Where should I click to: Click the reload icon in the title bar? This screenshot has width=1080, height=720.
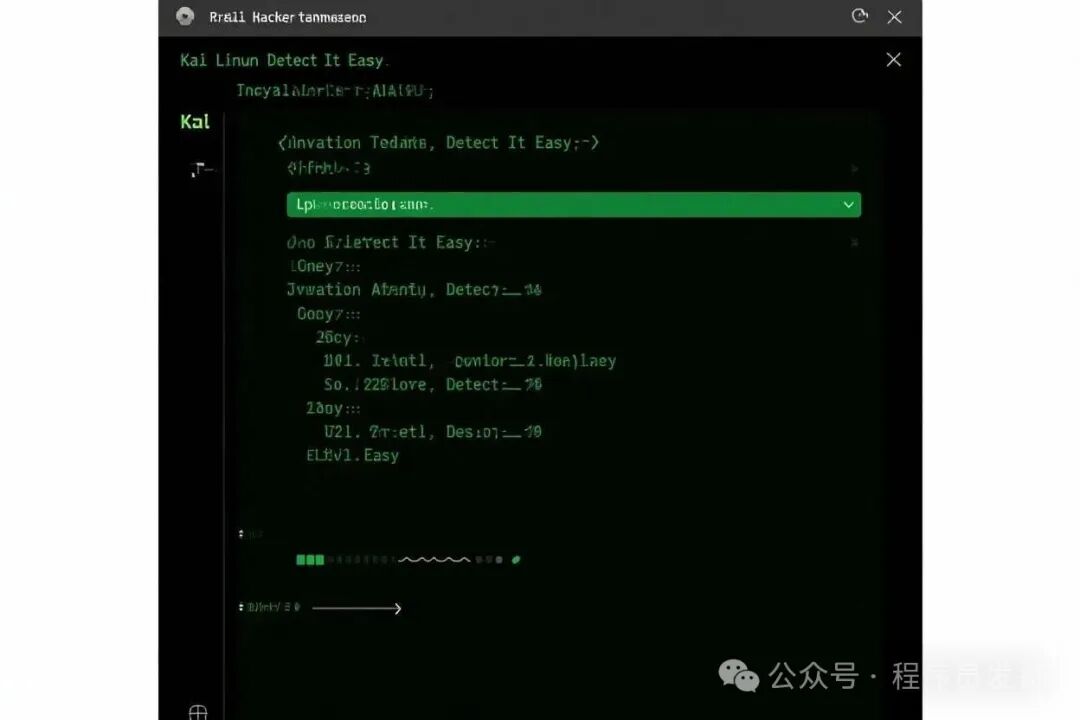pyautogui.click(x=859, y=16)
